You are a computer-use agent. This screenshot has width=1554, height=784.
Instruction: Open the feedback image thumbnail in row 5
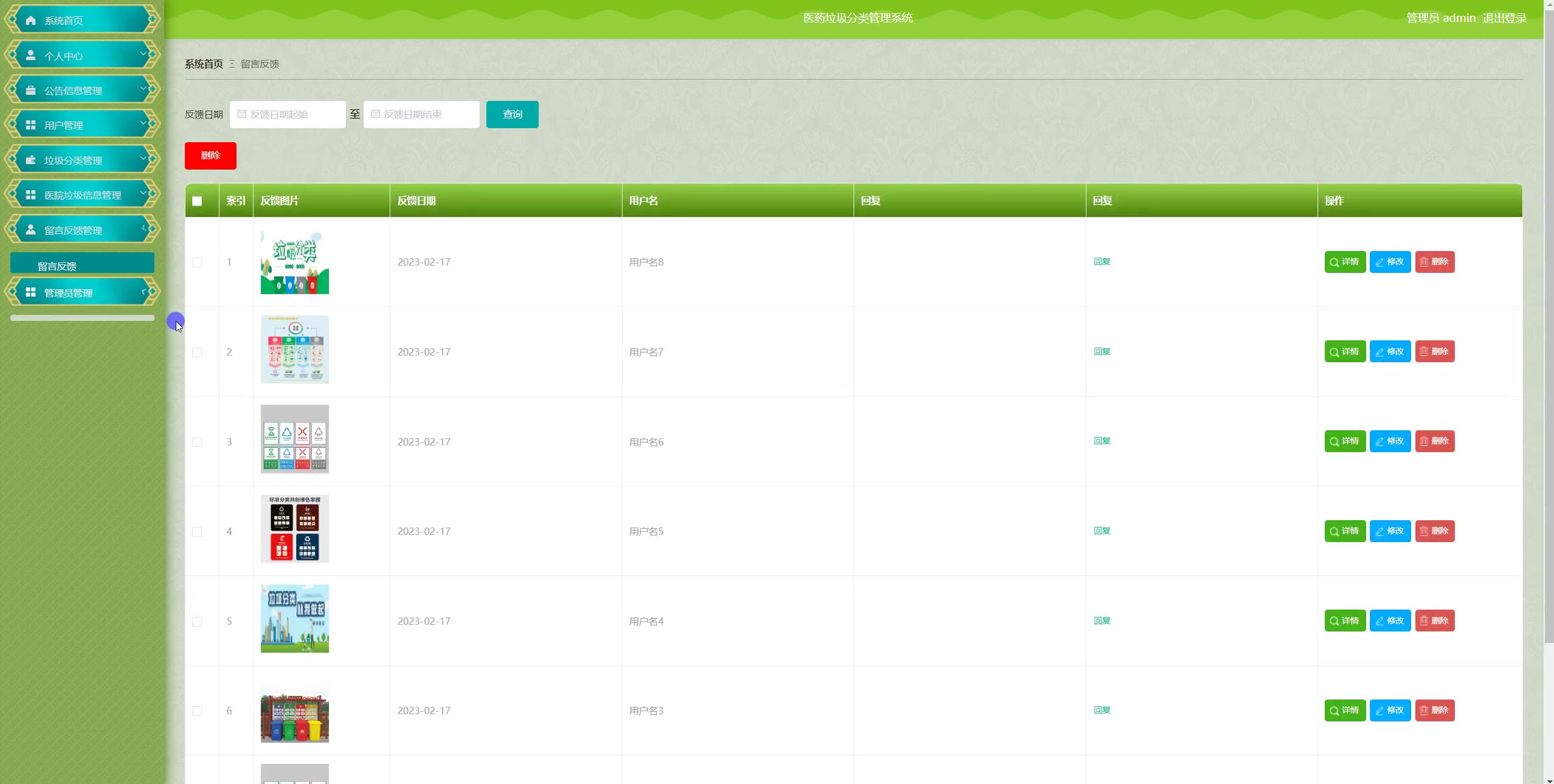pyautogui.click(x=295, y=619)
